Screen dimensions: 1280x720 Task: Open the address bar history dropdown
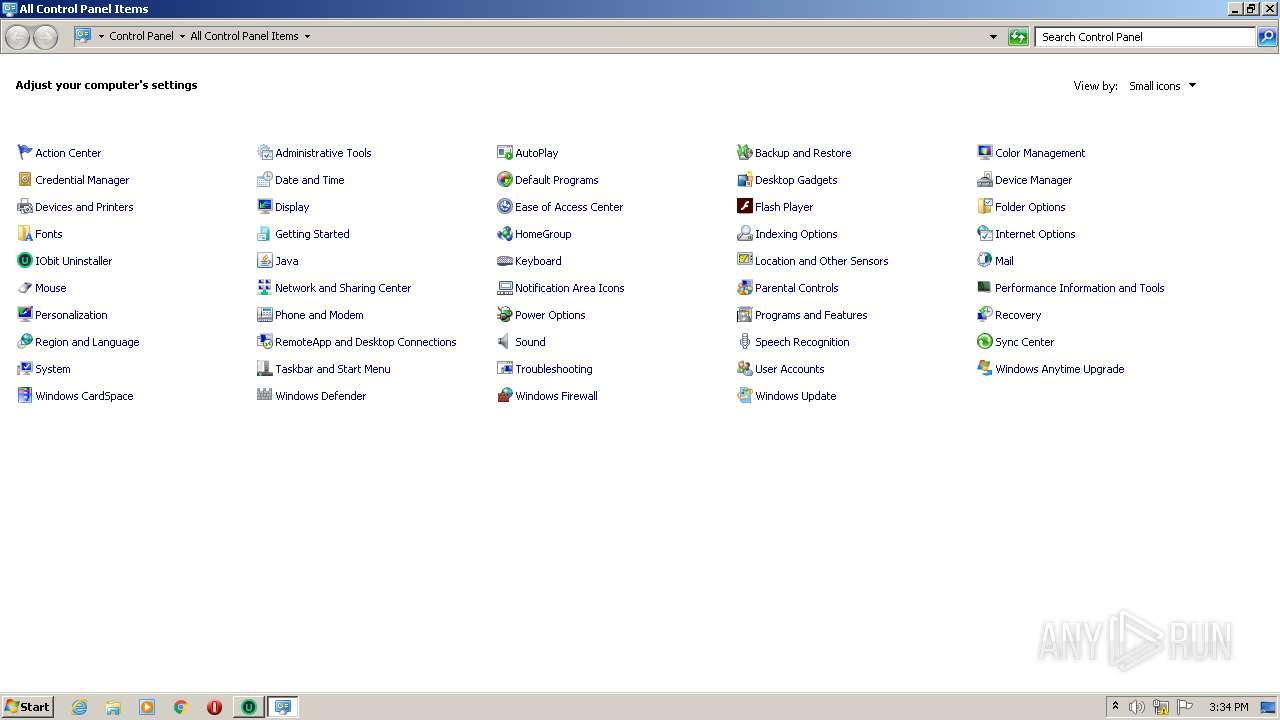pyautogui.click(x=993, y=37)
